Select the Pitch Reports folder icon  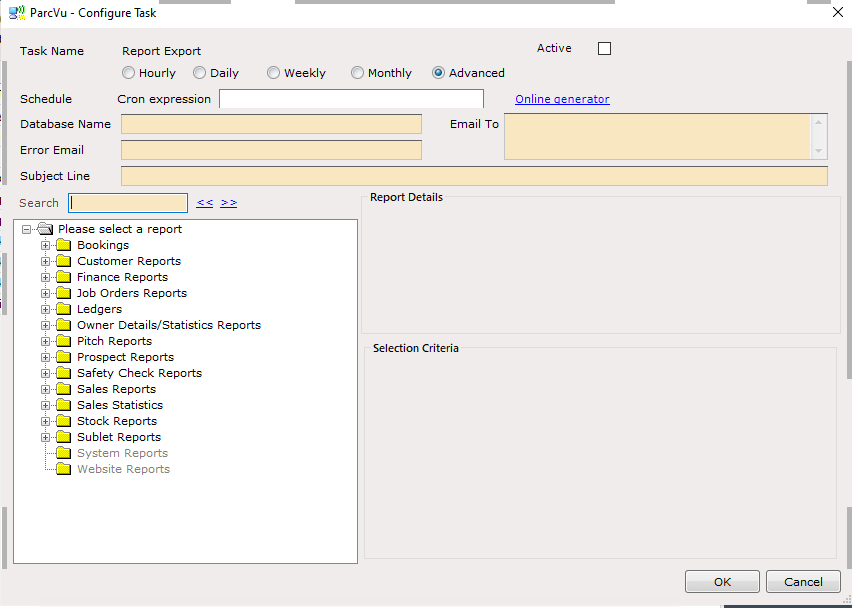tap(64, 341)
